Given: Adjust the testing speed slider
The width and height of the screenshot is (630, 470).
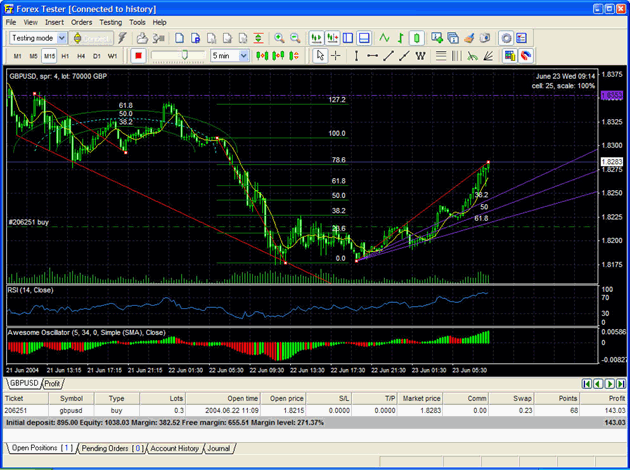Looking at the screenshot, I should (x=183, y=56).
